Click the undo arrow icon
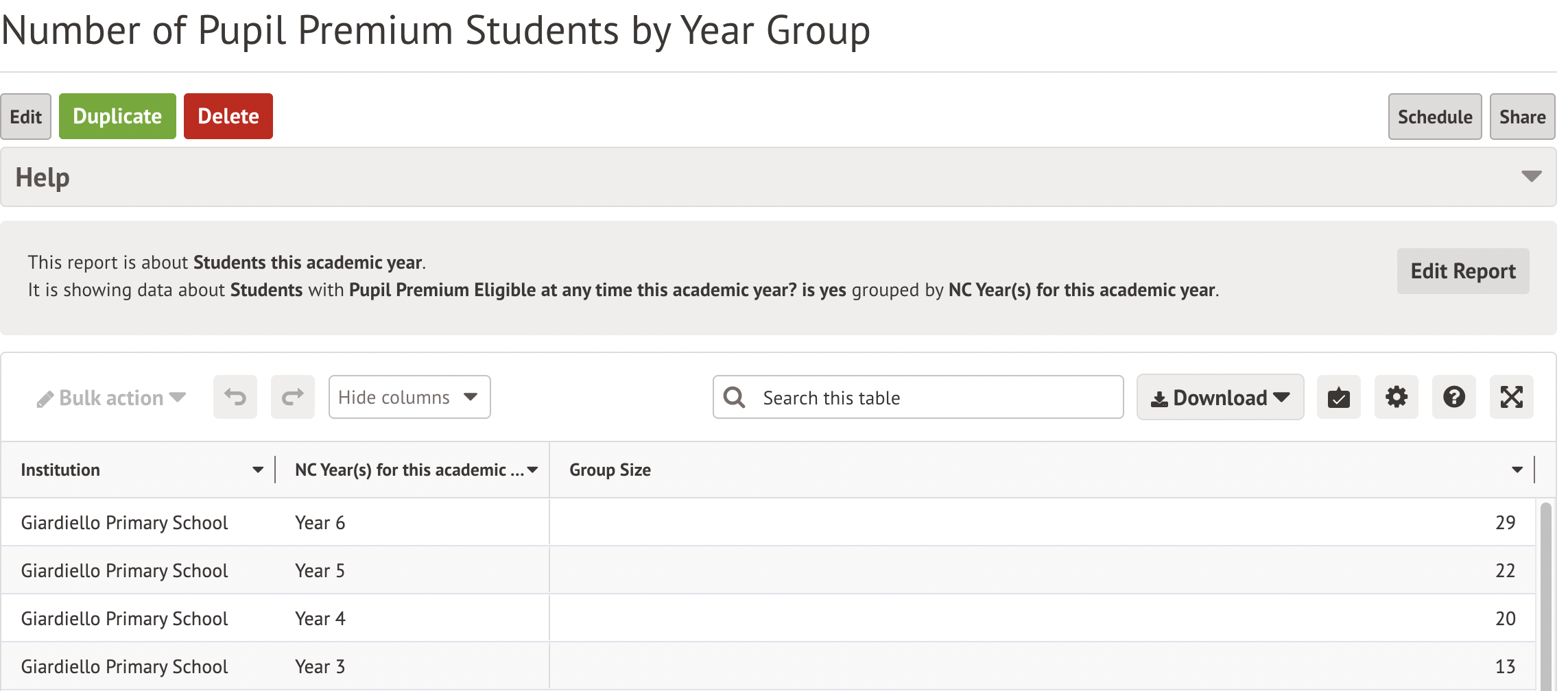The height and width of the screenshot is (691, 1568). click(235, 397)
